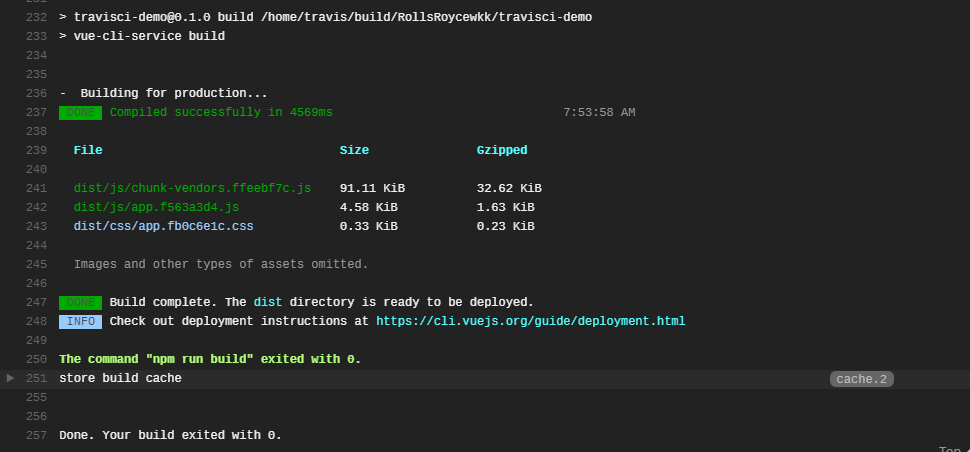This screenshot has height=452, width=970.
Task: Click line number 233
Action: pyautogui.click(x=36, y=36)
